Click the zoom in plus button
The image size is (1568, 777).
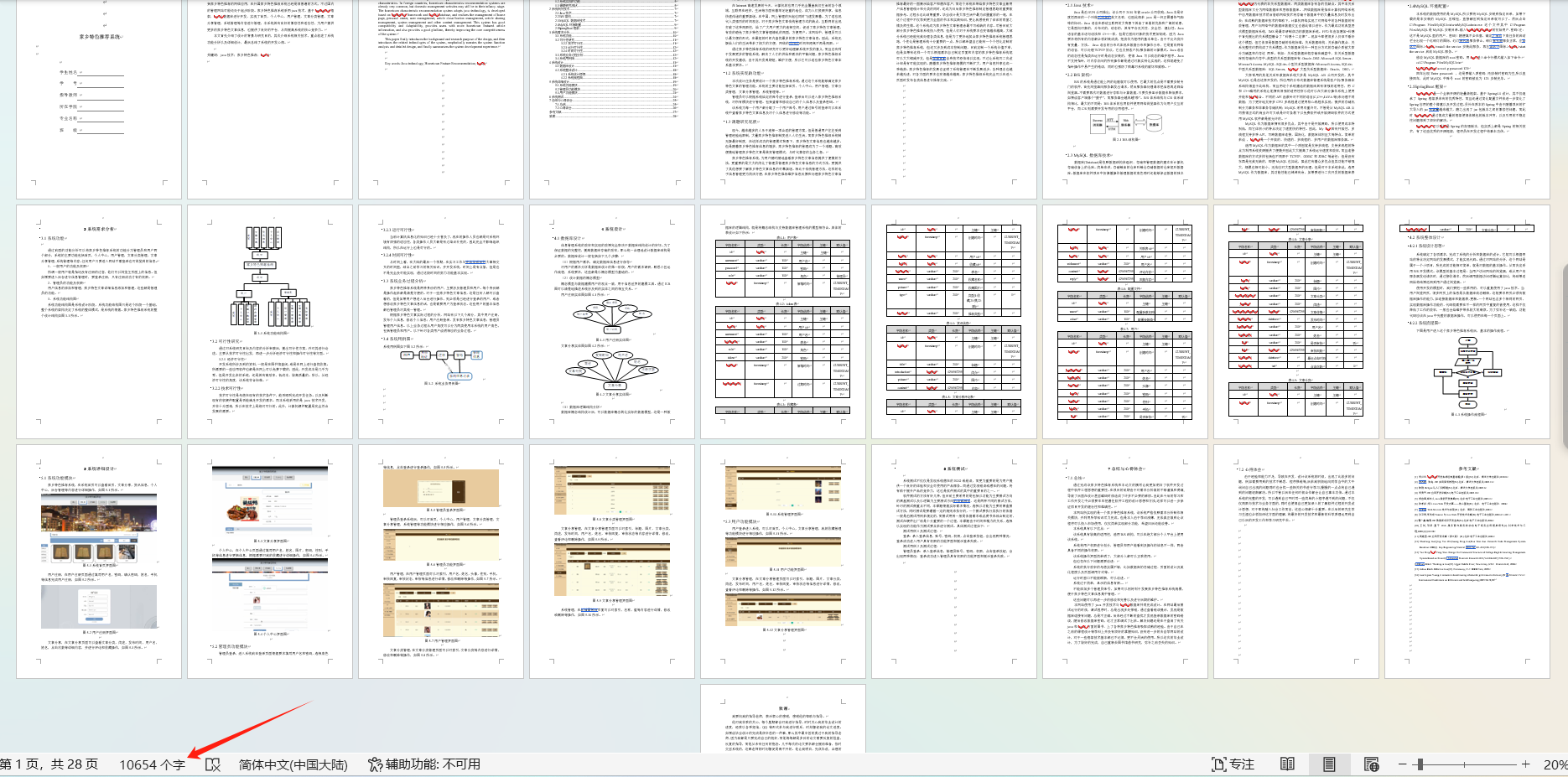tap(1525, 764)
